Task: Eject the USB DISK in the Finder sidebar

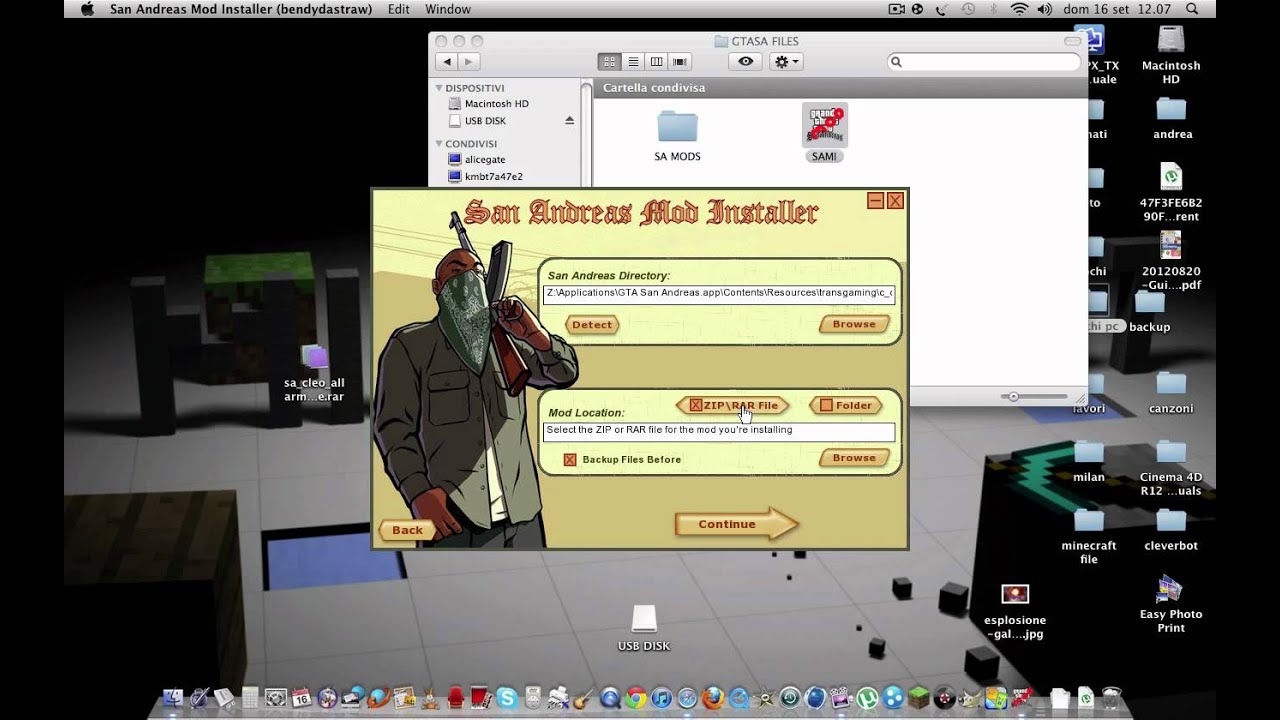Action: 569,120
